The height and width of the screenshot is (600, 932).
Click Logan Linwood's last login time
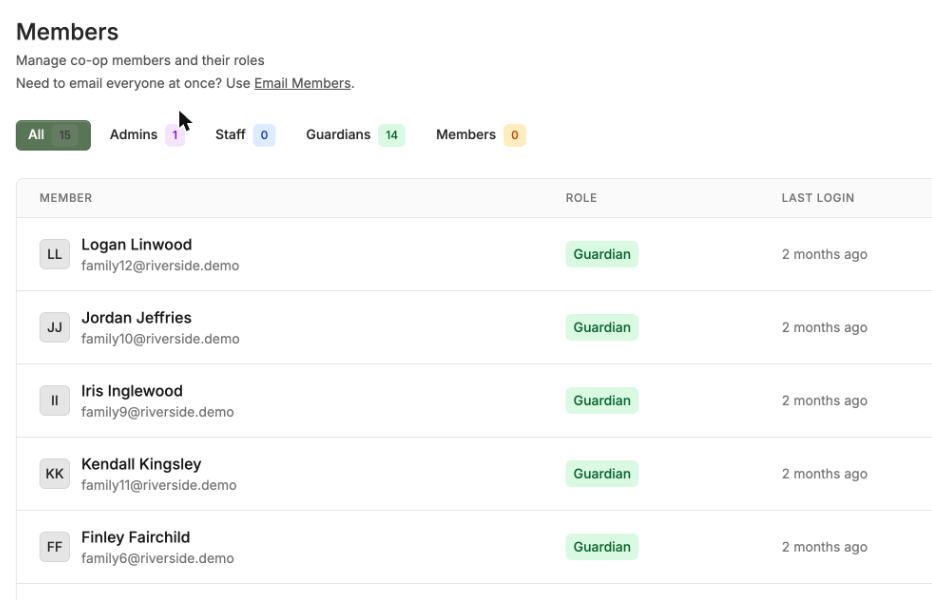tap(824, 255)
